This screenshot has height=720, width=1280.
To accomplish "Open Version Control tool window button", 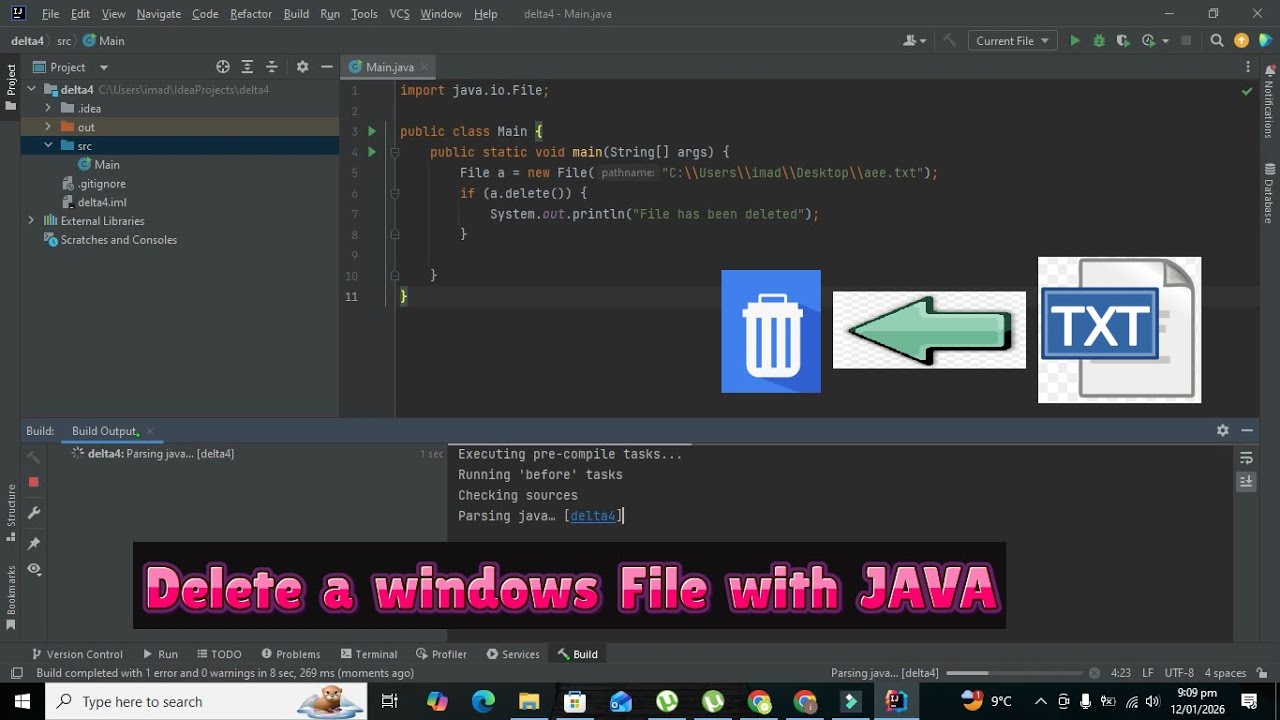I will (77, 654).
